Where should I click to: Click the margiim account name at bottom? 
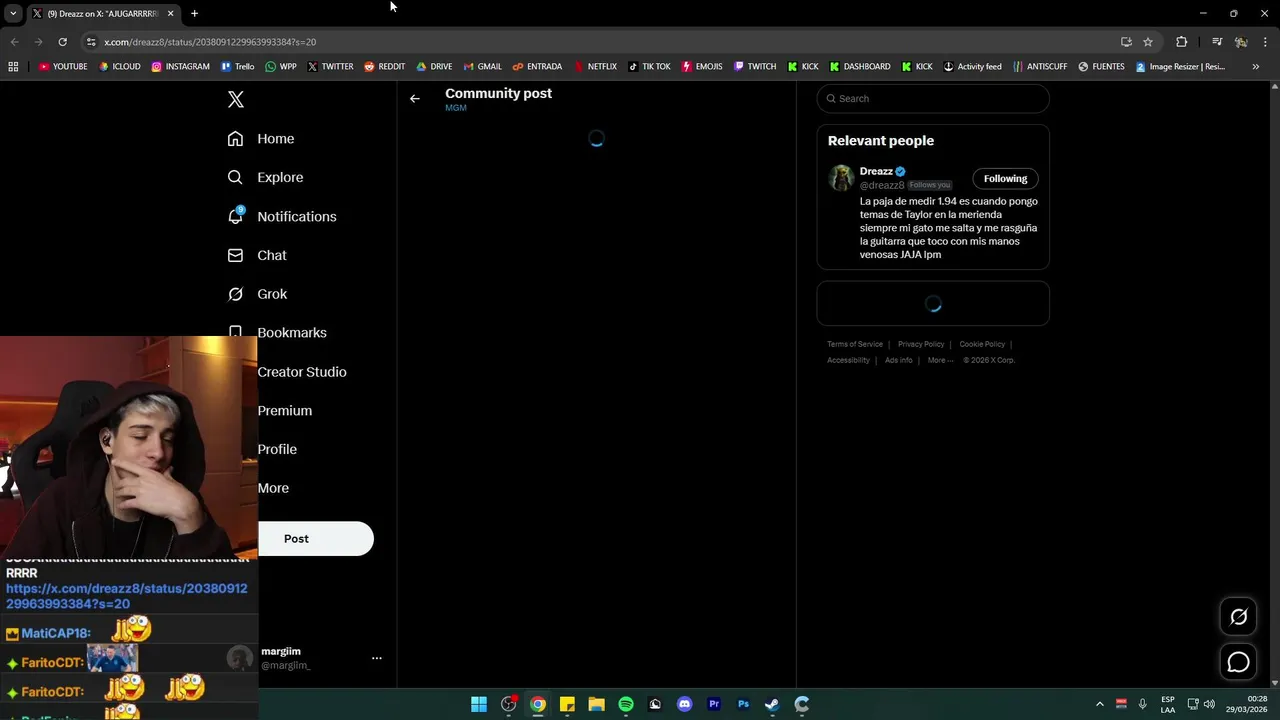click(281, 651)
